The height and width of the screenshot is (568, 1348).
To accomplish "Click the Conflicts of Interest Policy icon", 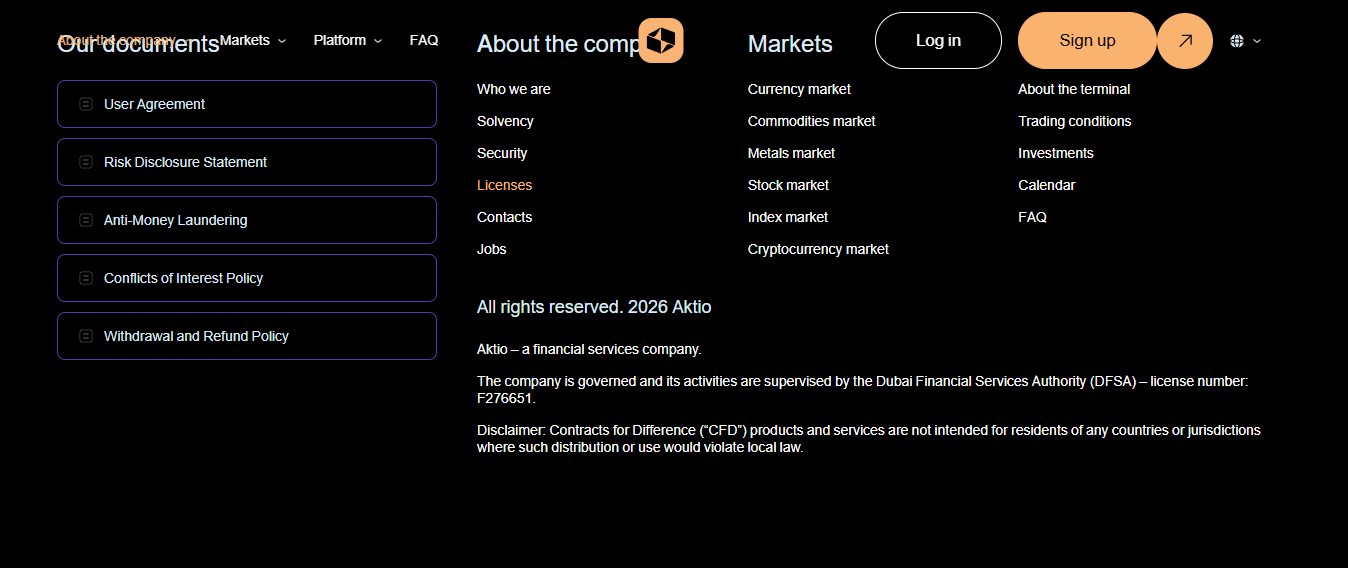I will [x=86, y=278].
